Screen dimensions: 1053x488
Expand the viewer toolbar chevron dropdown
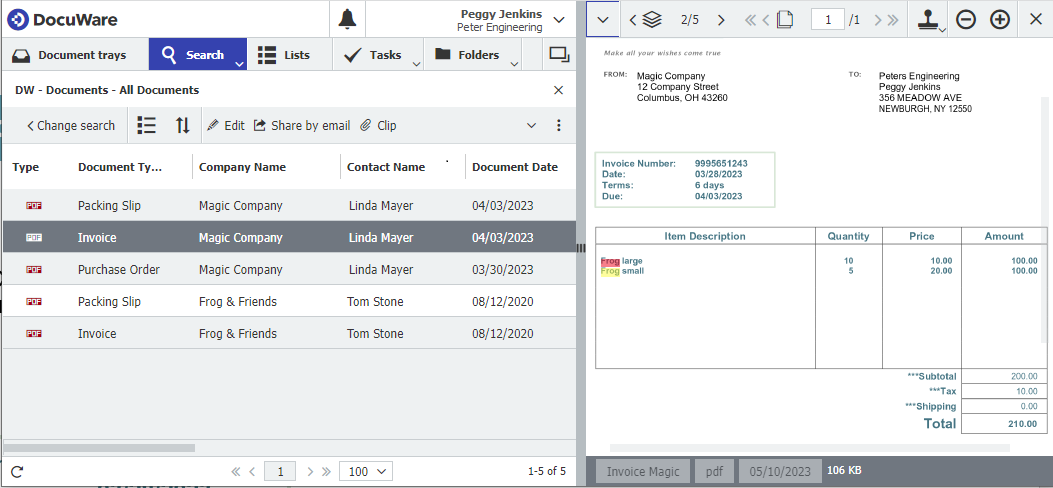(x=602, y=19)
